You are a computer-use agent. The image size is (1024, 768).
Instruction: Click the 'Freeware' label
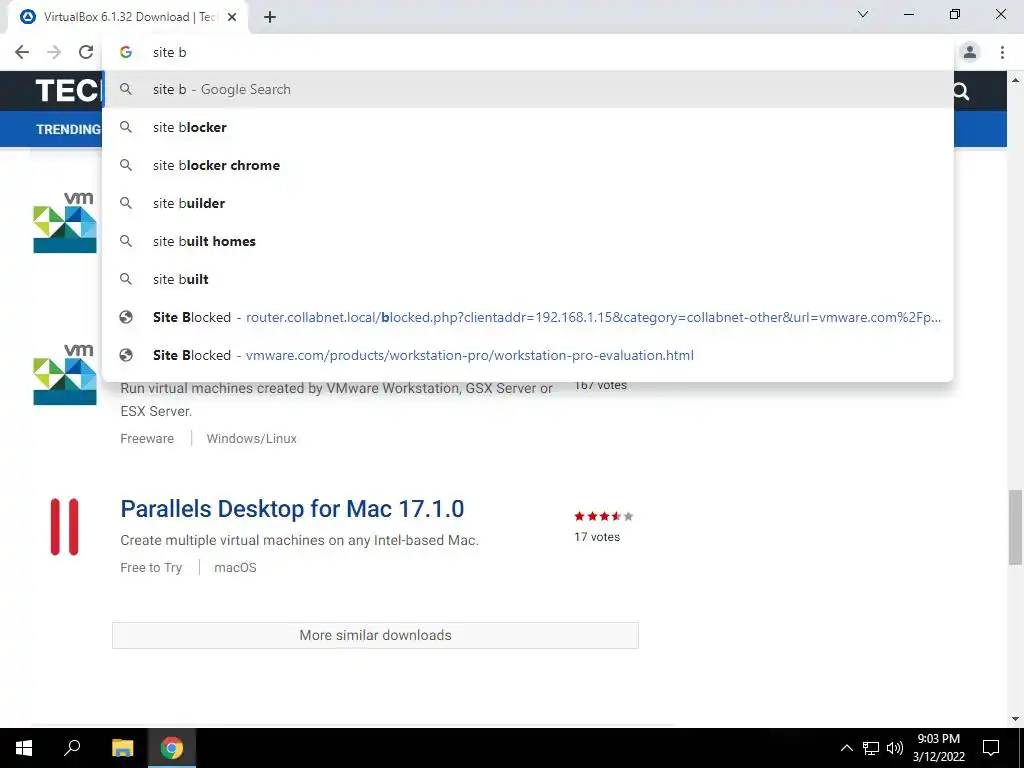[x=147, y=439]
